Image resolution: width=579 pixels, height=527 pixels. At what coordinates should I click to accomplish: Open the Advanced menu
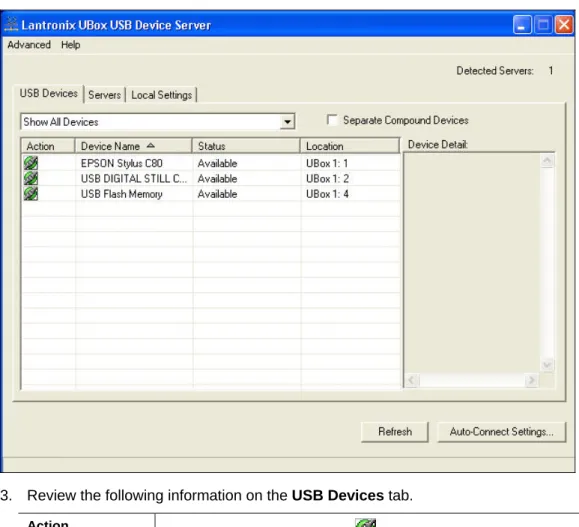pos(29,45)
